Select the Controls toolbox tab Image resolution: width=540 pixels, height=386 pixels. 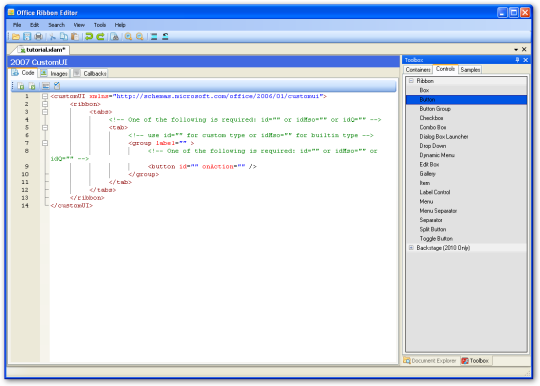point(445,69)
